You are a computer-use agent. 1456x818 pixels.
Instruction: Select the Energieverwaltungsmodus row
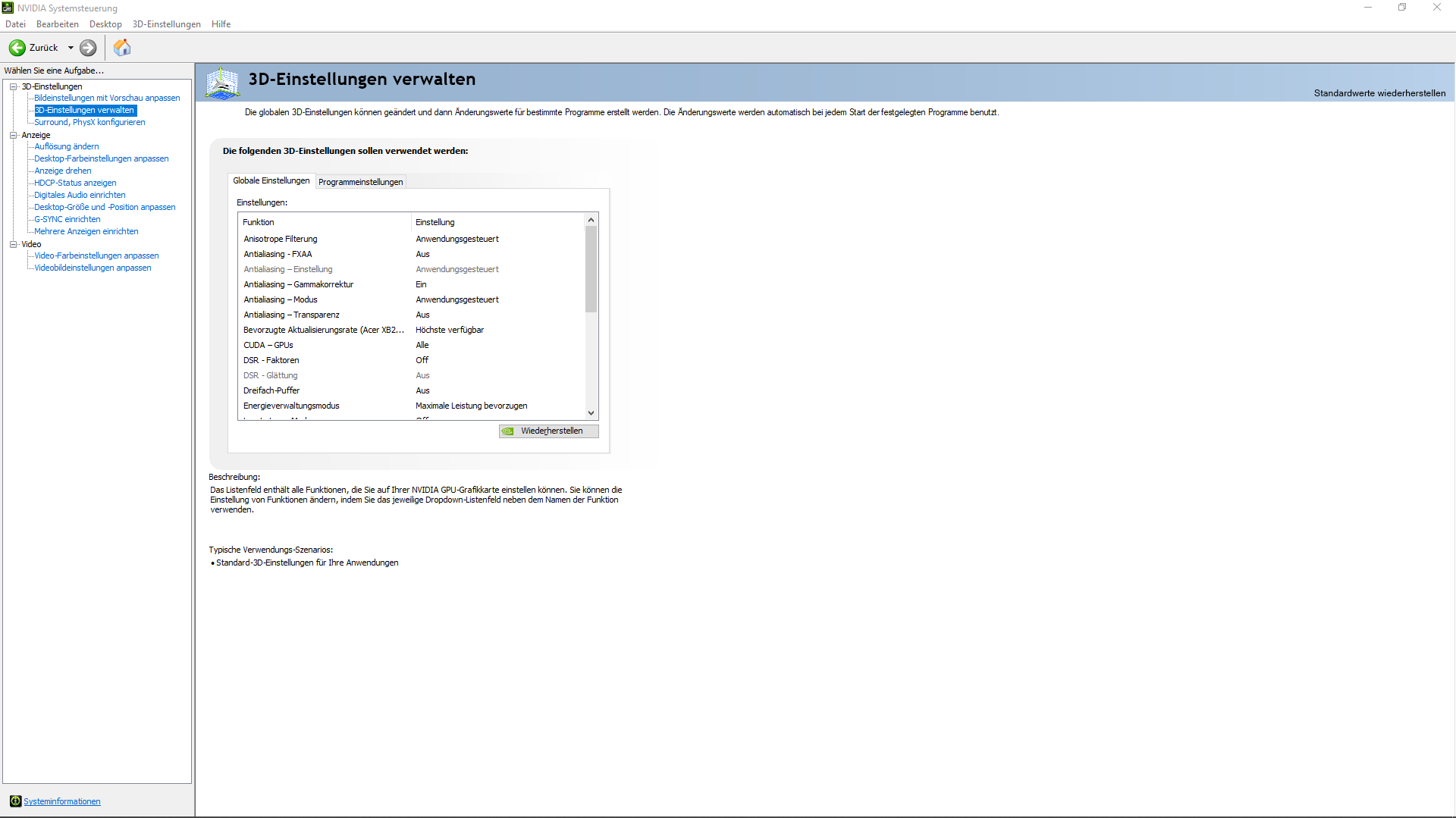(x=412, y=406)
